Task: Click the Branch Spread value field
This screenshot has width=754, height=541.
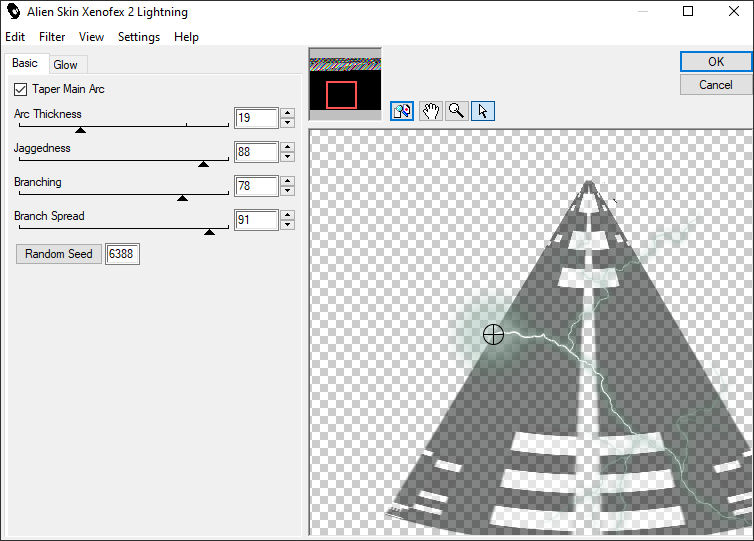Action: [x=256, y=220]
